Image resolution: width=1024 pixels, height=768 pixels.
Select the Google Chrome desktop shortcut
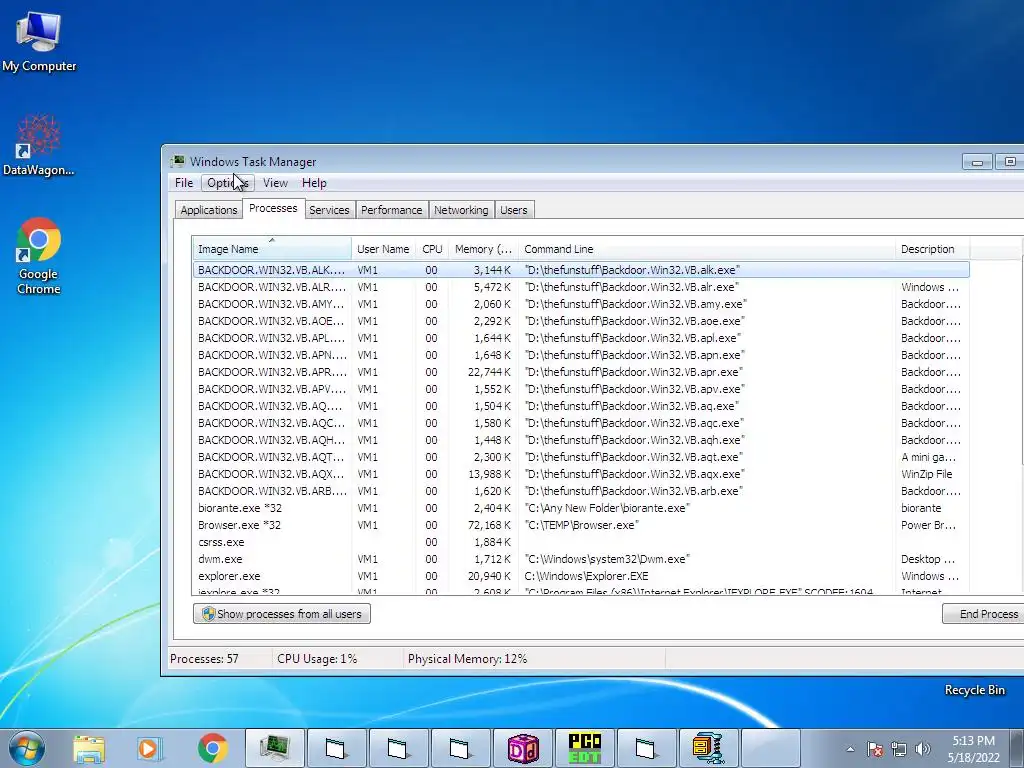click(39, 256)
